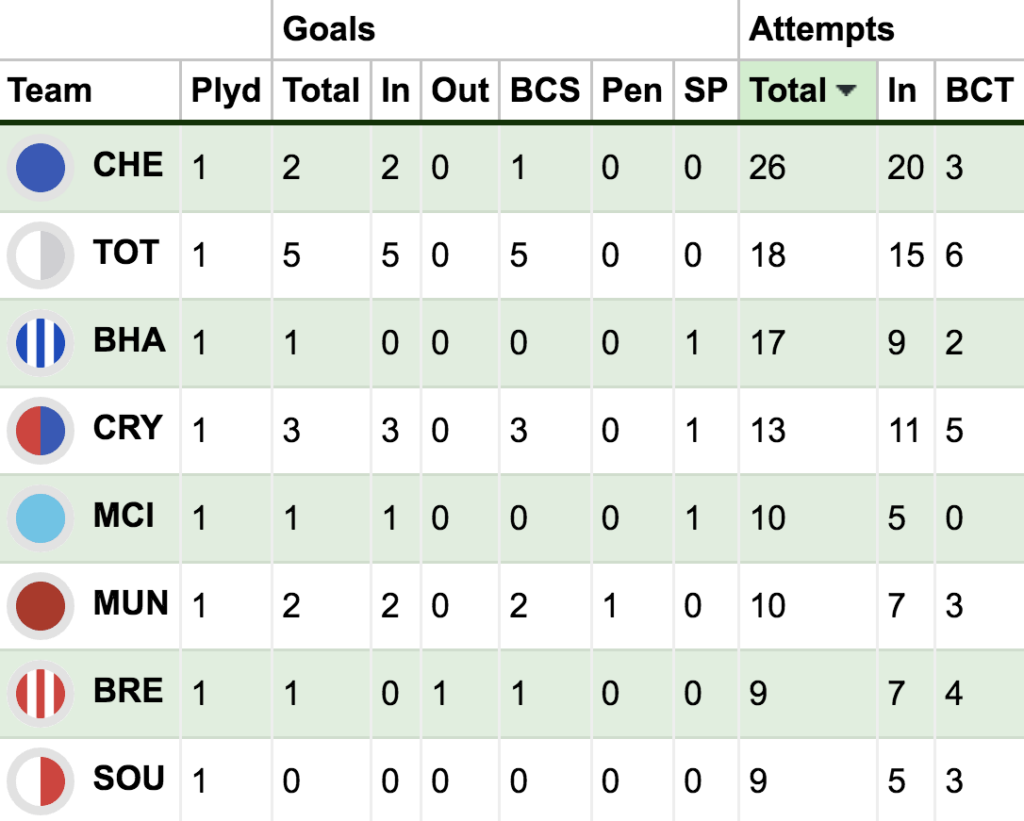Click the Manchester United red badge
Screen dimensions: 1024x821
pyautogui.click(x=40, y=606)
